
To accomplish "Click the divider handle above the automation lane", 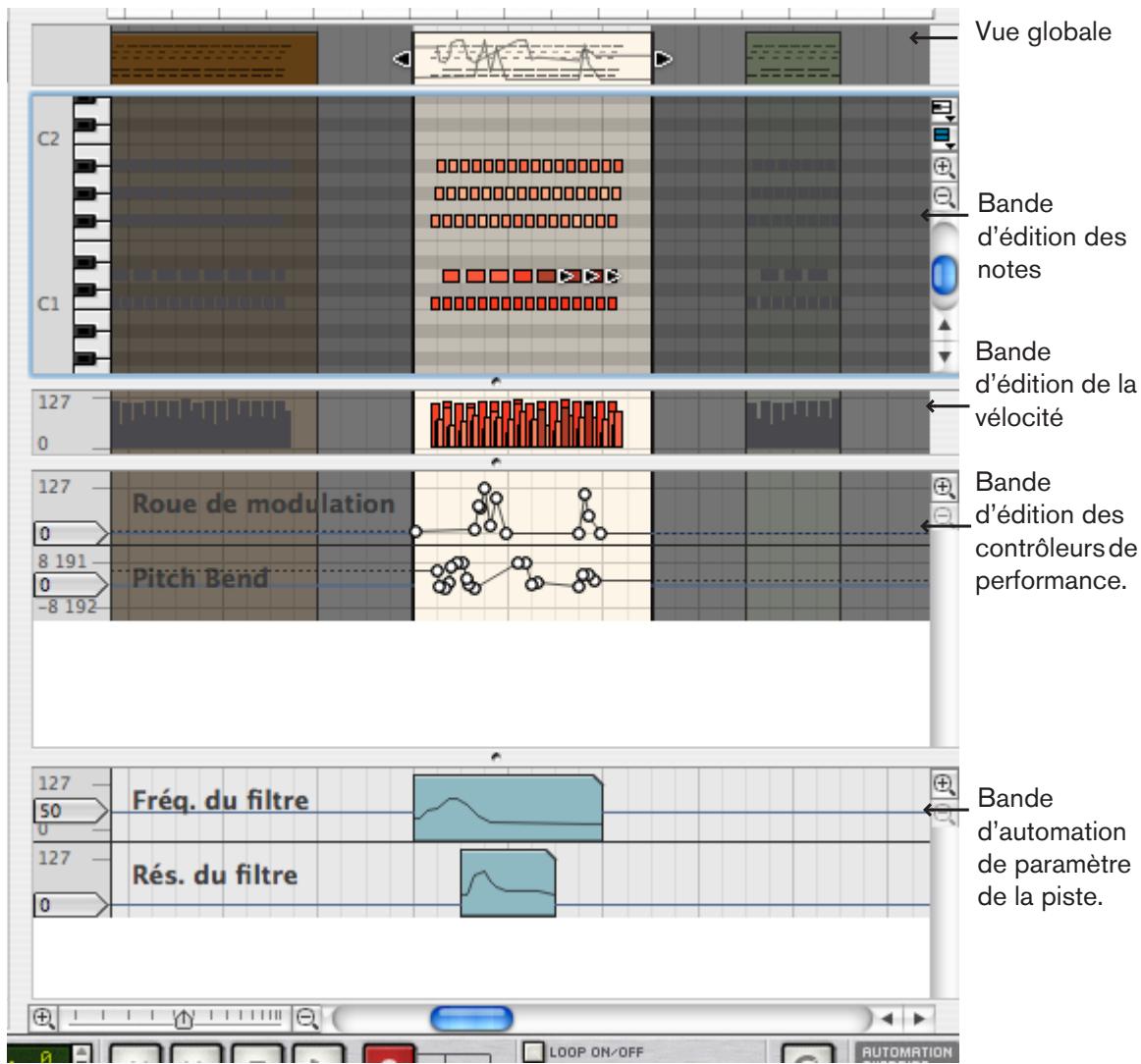I will (496, 757).
